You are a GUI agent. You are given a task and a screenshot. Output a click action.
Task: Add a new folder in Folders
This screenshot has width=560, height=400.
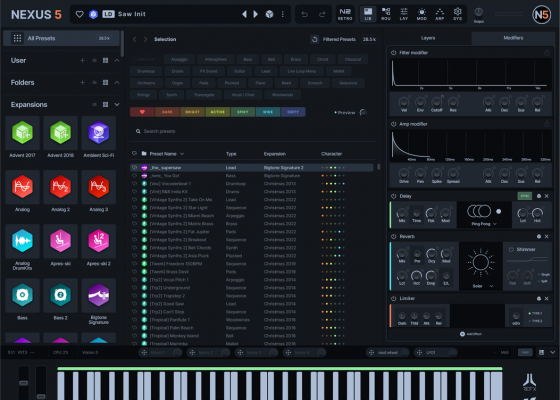82,82
